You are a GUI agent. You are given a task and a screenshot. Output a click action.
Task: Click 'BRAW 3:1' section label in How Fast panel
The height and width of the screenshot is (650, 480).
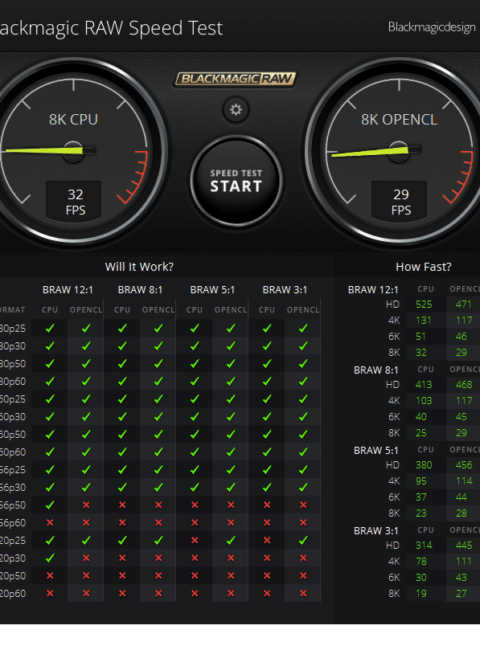[376, 531]
